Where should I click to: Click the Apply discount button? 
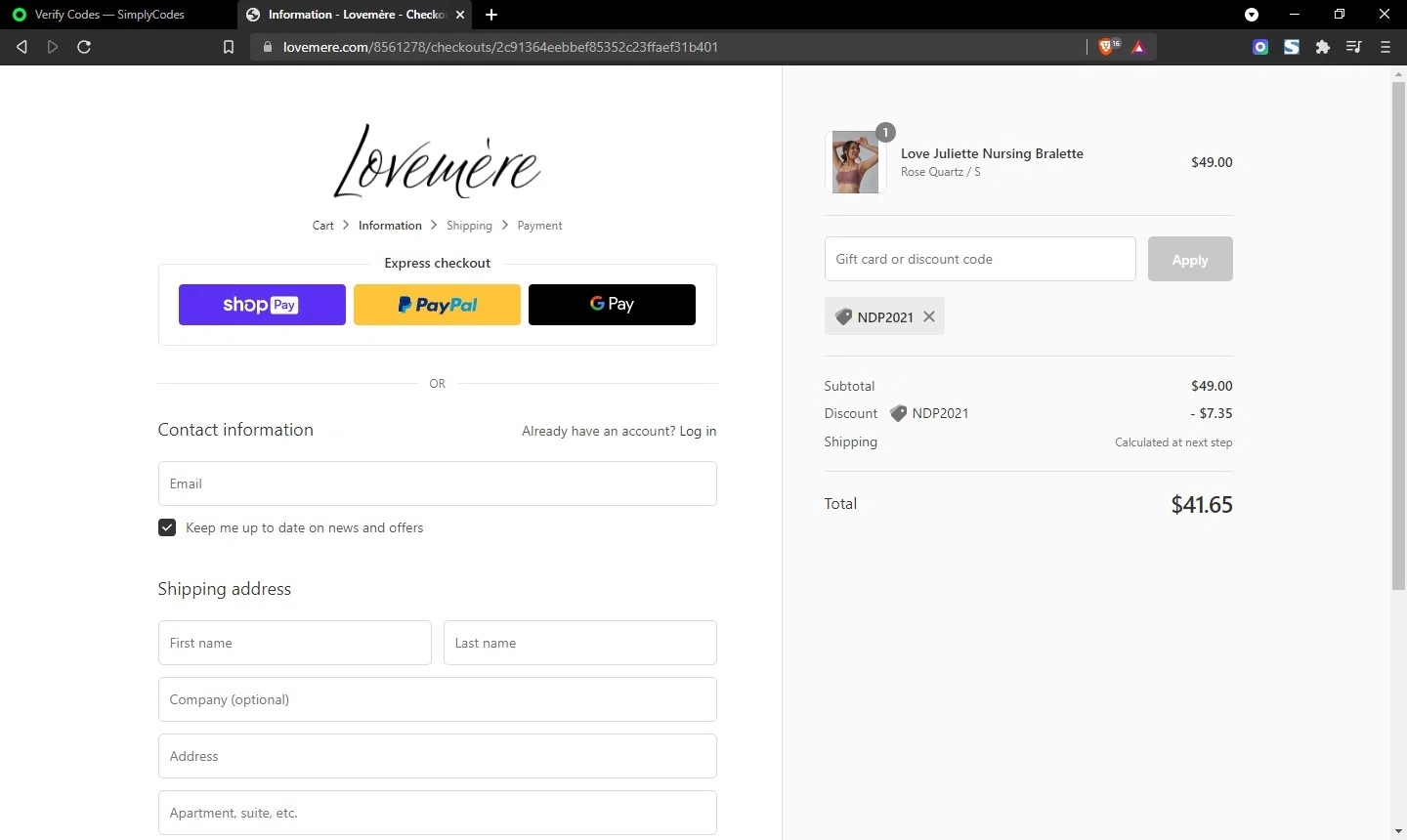[x=1190, y=259]
